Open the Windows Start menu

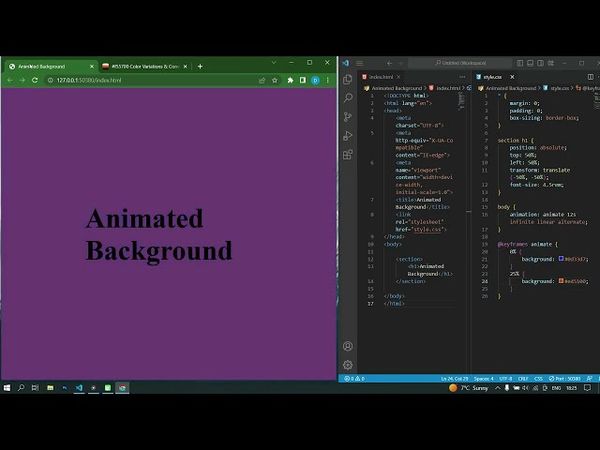[7, 388]
